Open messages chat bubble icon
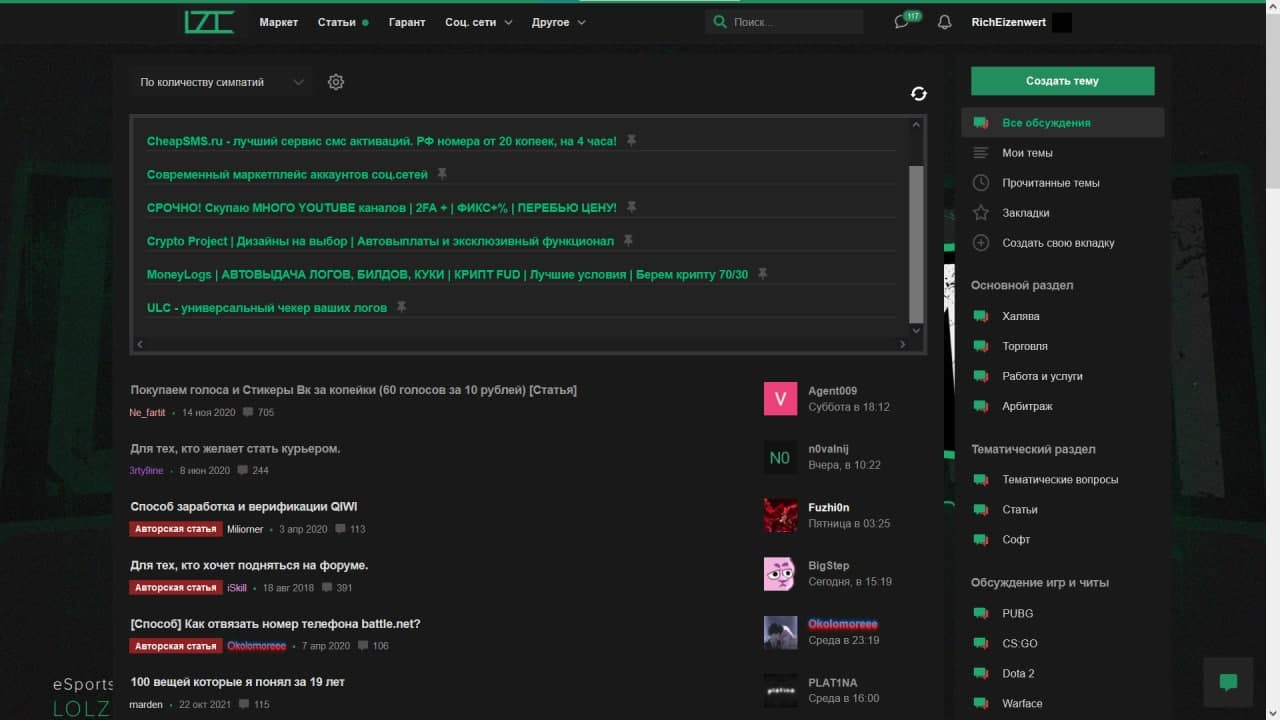 tap(902, 22)
